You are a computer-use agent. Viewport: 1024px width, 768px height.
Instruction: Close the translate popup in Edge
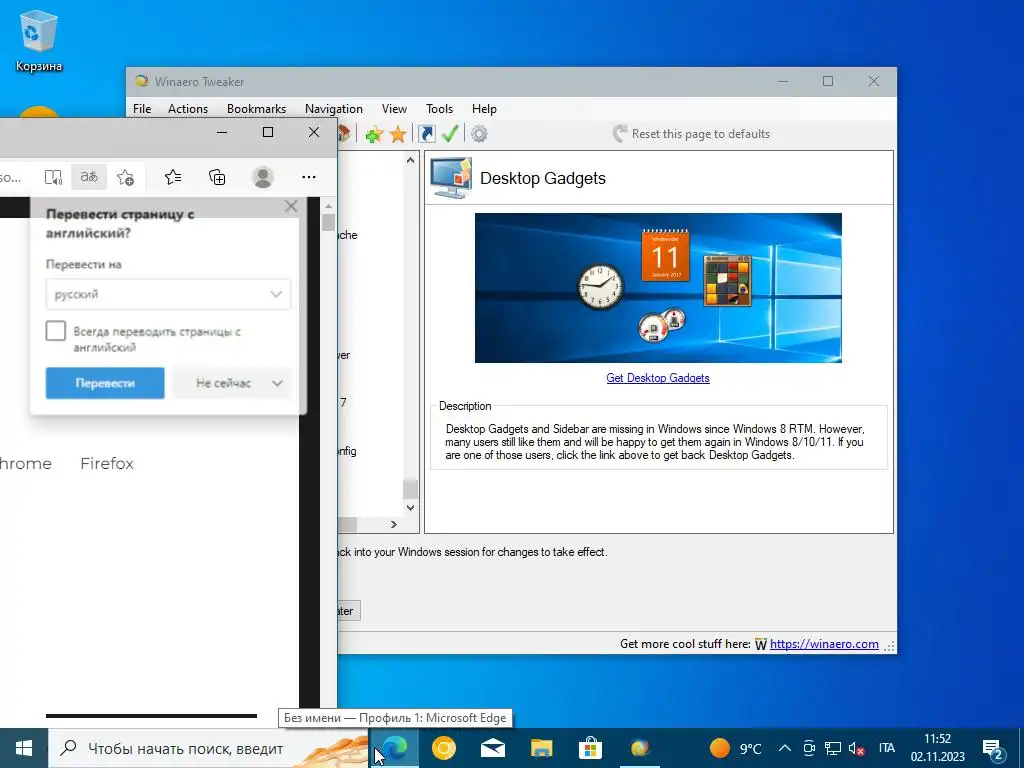(291, 206)
